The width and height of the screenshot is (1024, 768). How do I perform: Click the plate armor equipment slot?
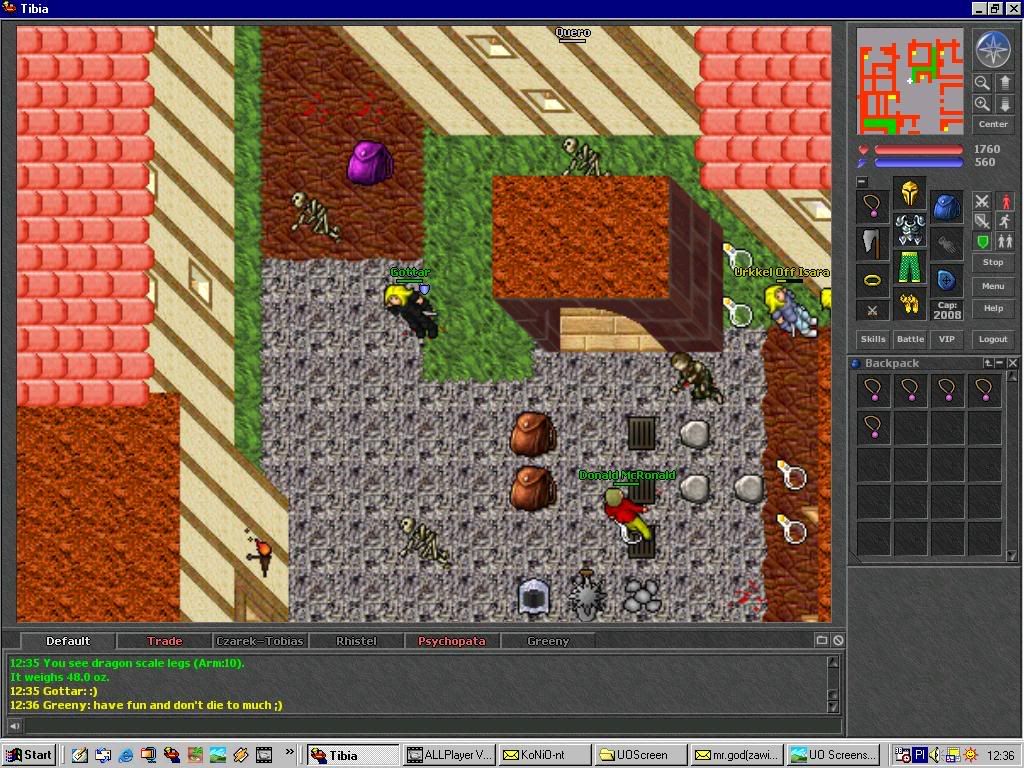click(909, 230)
